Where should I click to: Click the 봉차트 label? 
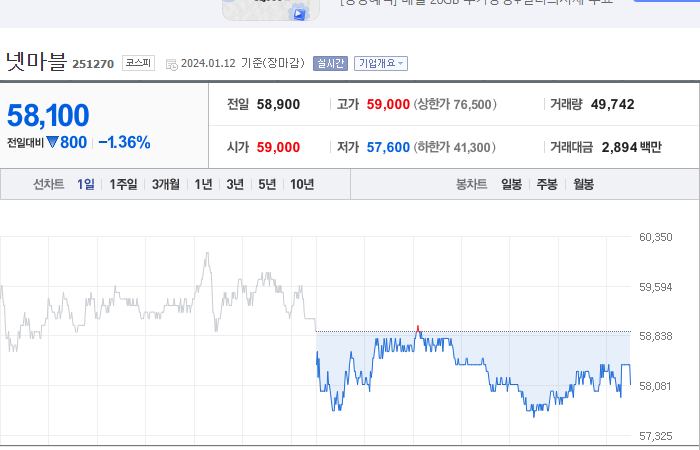coord(471,184)
